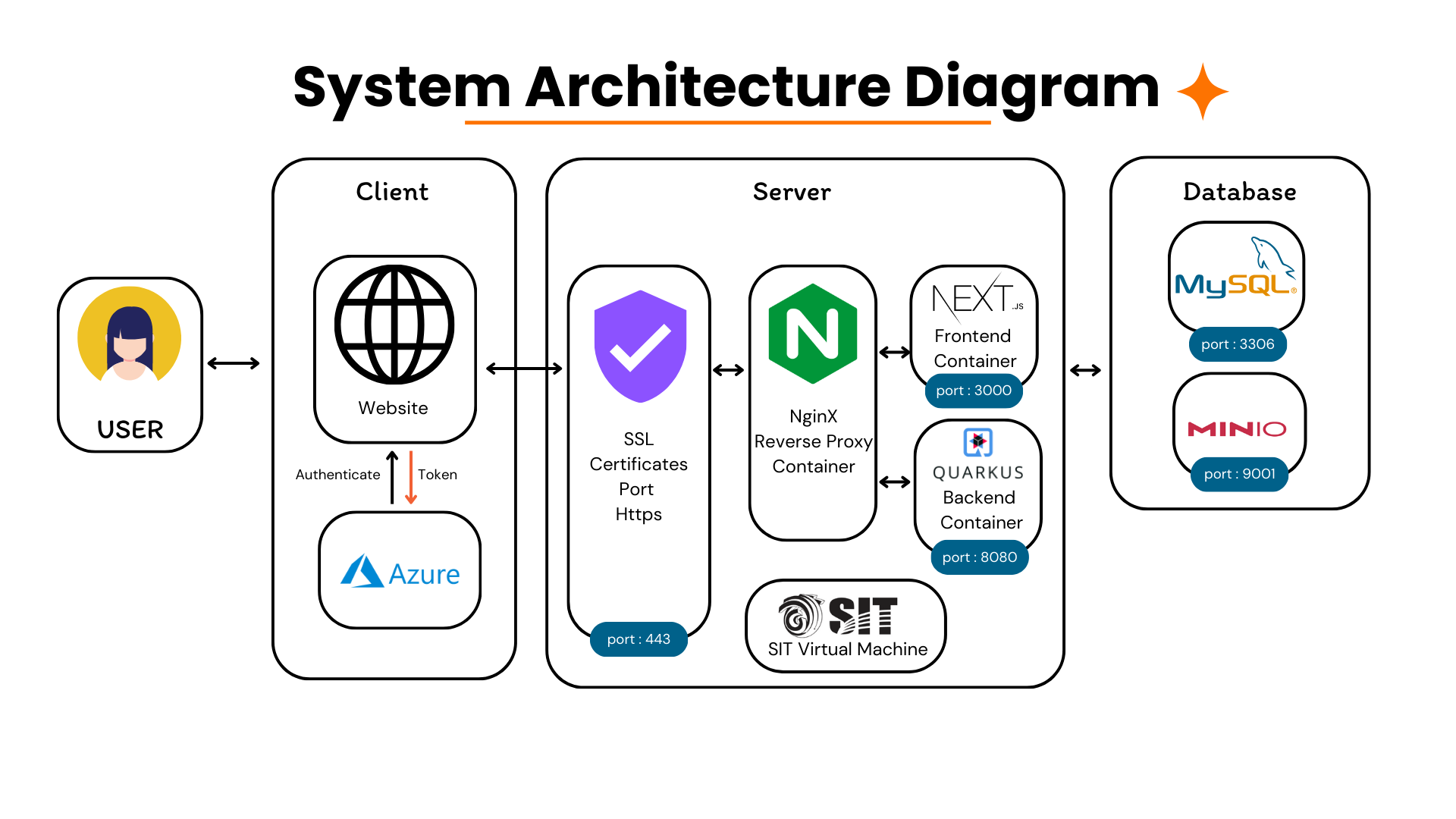Image resolution: width=1456 pixels, height=819 pixels.
Task: Click the arrow between NginX and Backend Container
Action: (895, 482)
